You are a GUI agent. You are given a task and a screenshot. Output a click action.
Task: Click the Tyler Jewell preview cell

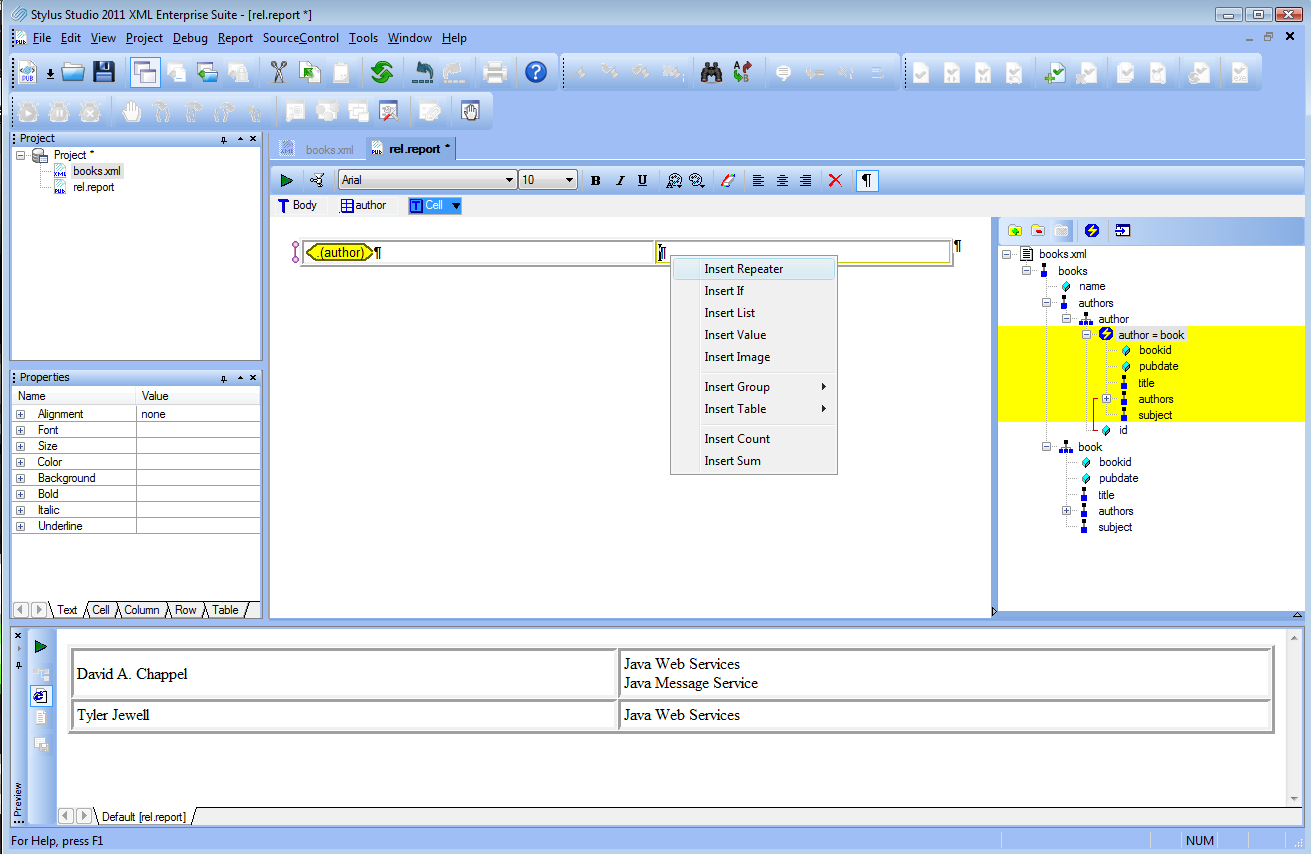tap(344, 715)
